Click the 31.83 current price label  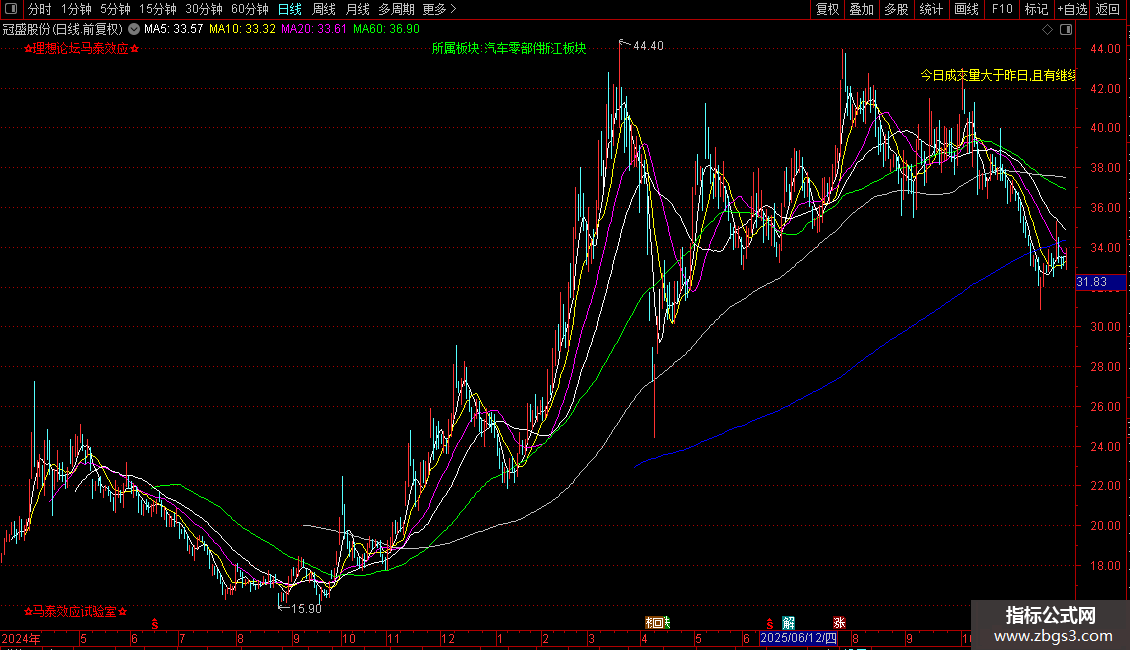point(1091,283)
